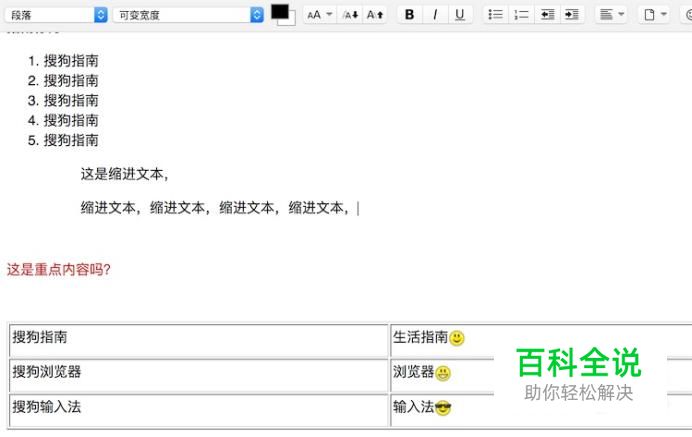
Task: Click the sunglasses emoticon after 输入法
Action: [x=443, y=408]
